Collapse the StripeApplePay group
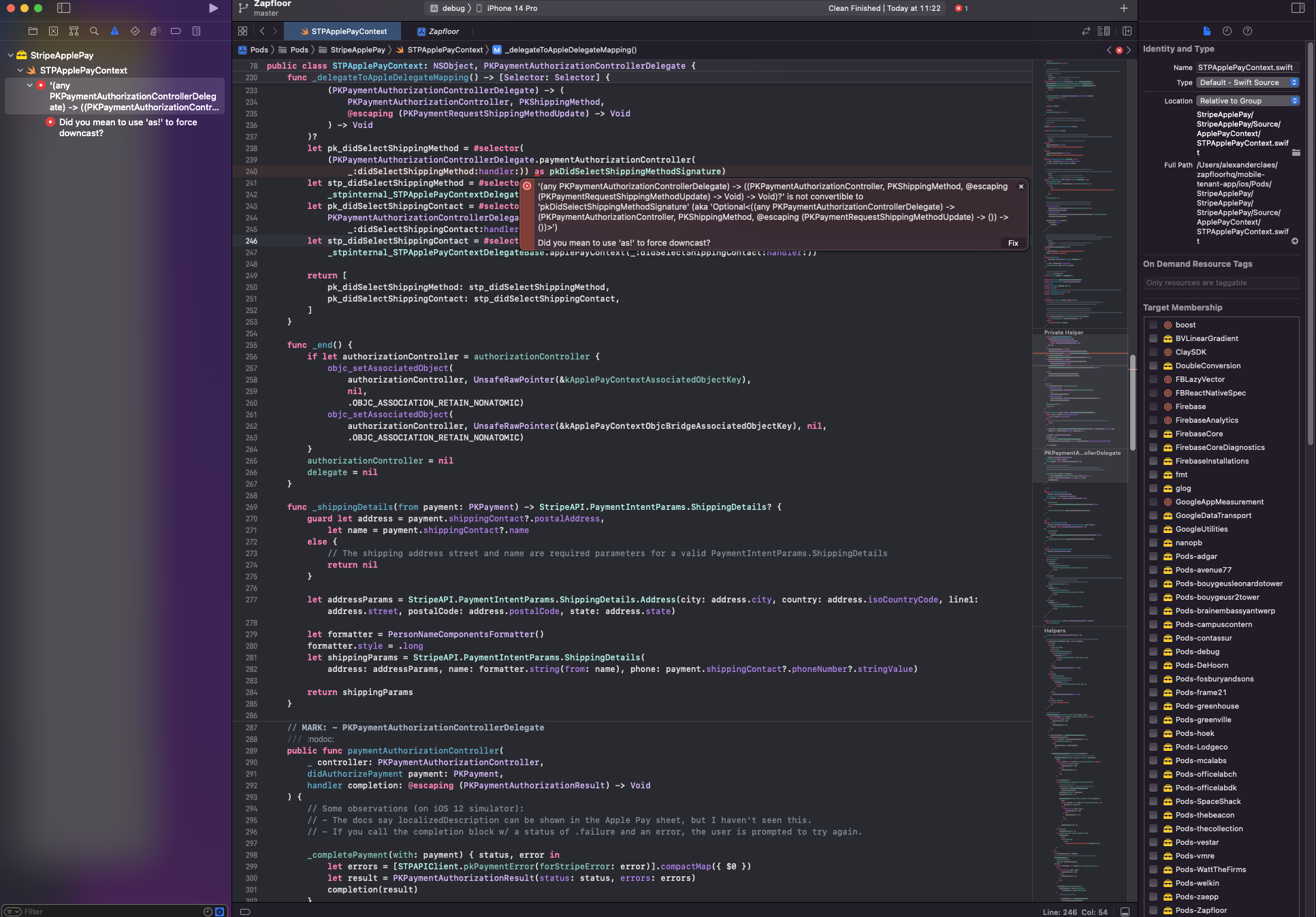Image resolution: width=1316 pixels, height=917 pixels. [x=11, y=55]
